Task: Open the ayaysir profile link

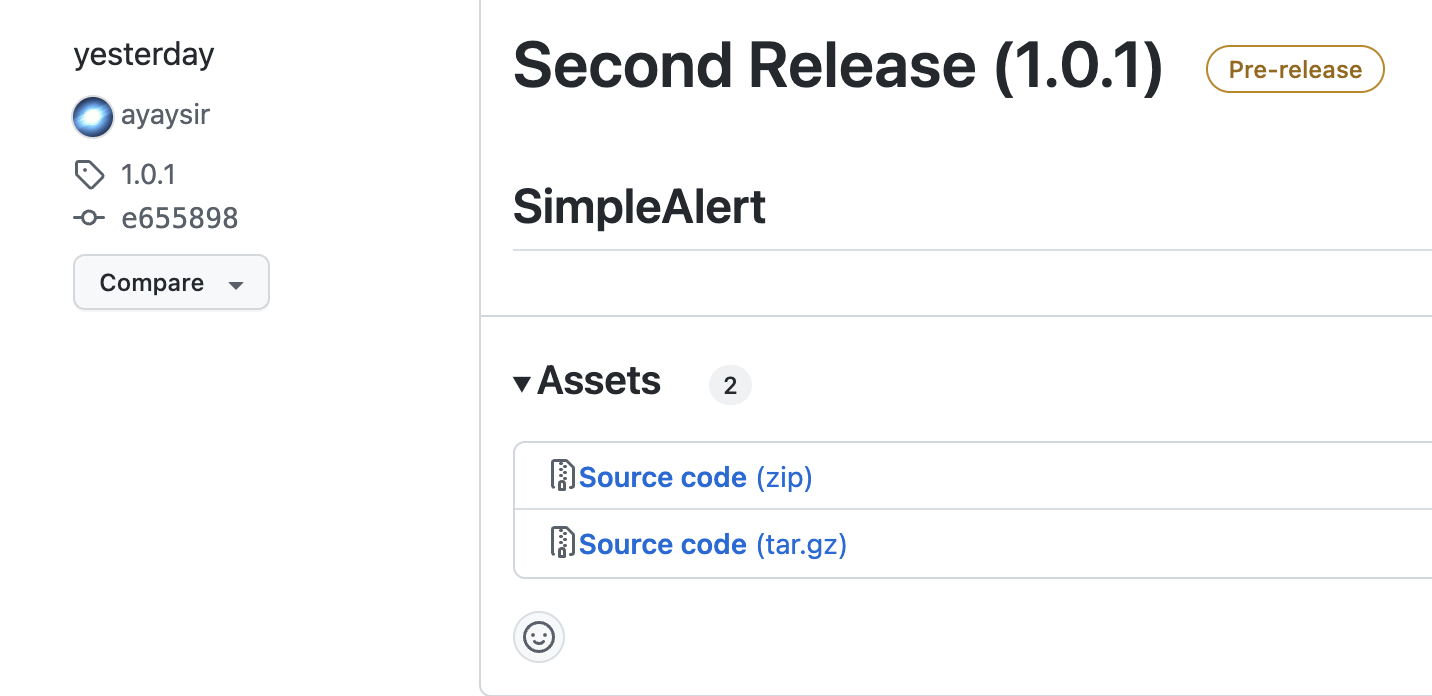Action: [x=165, y=116]
